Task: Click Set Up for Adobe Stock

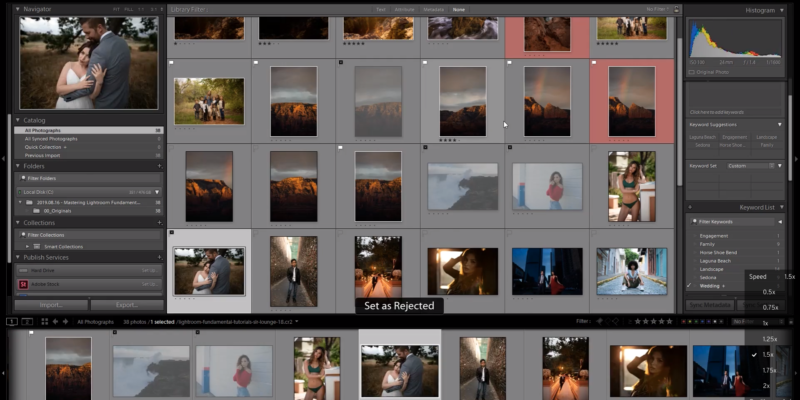Action: 150,284
